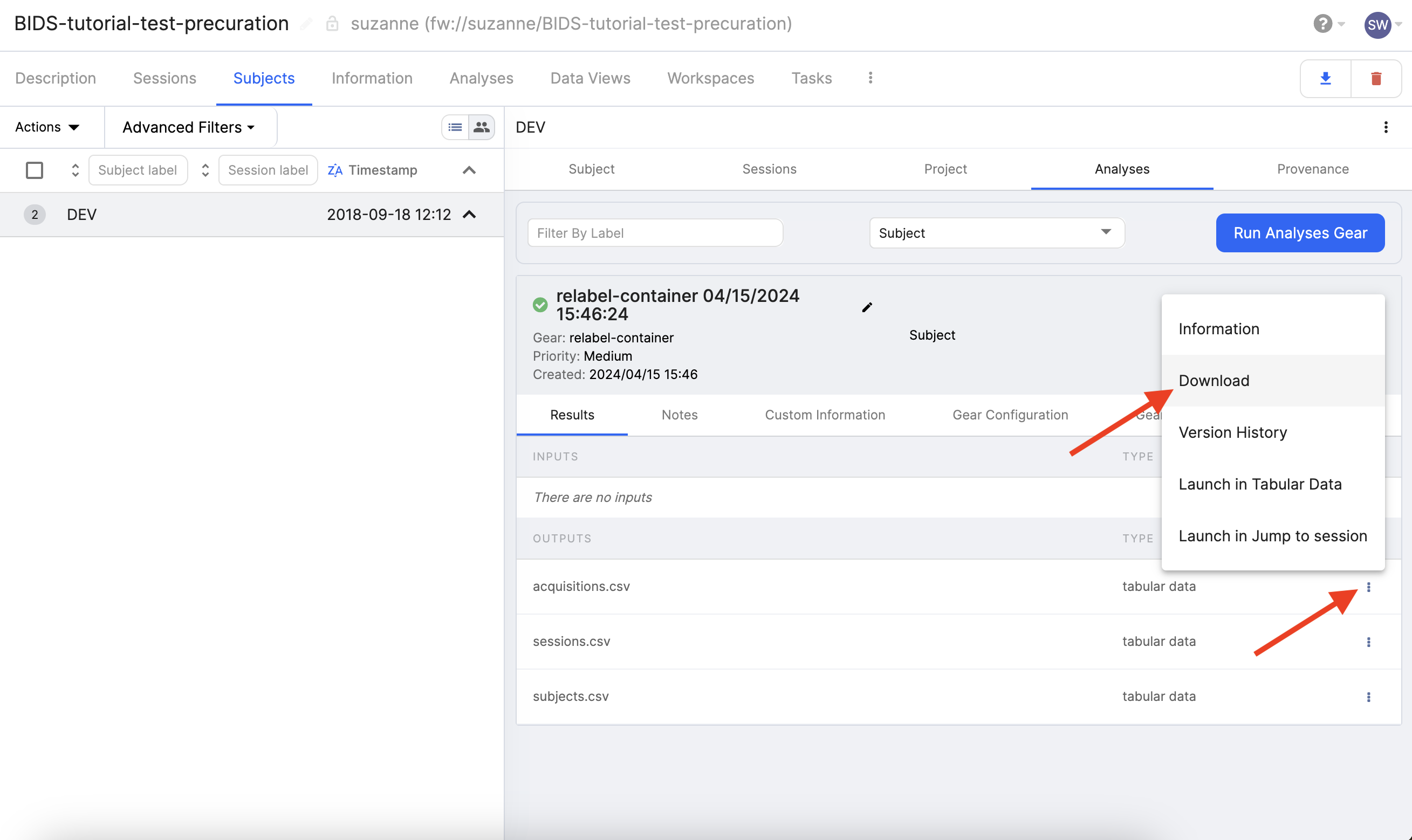Open the project Analyses tab
Viewport: 1412px width, 840px height.
pyautogui.click(x=481, y=78)
